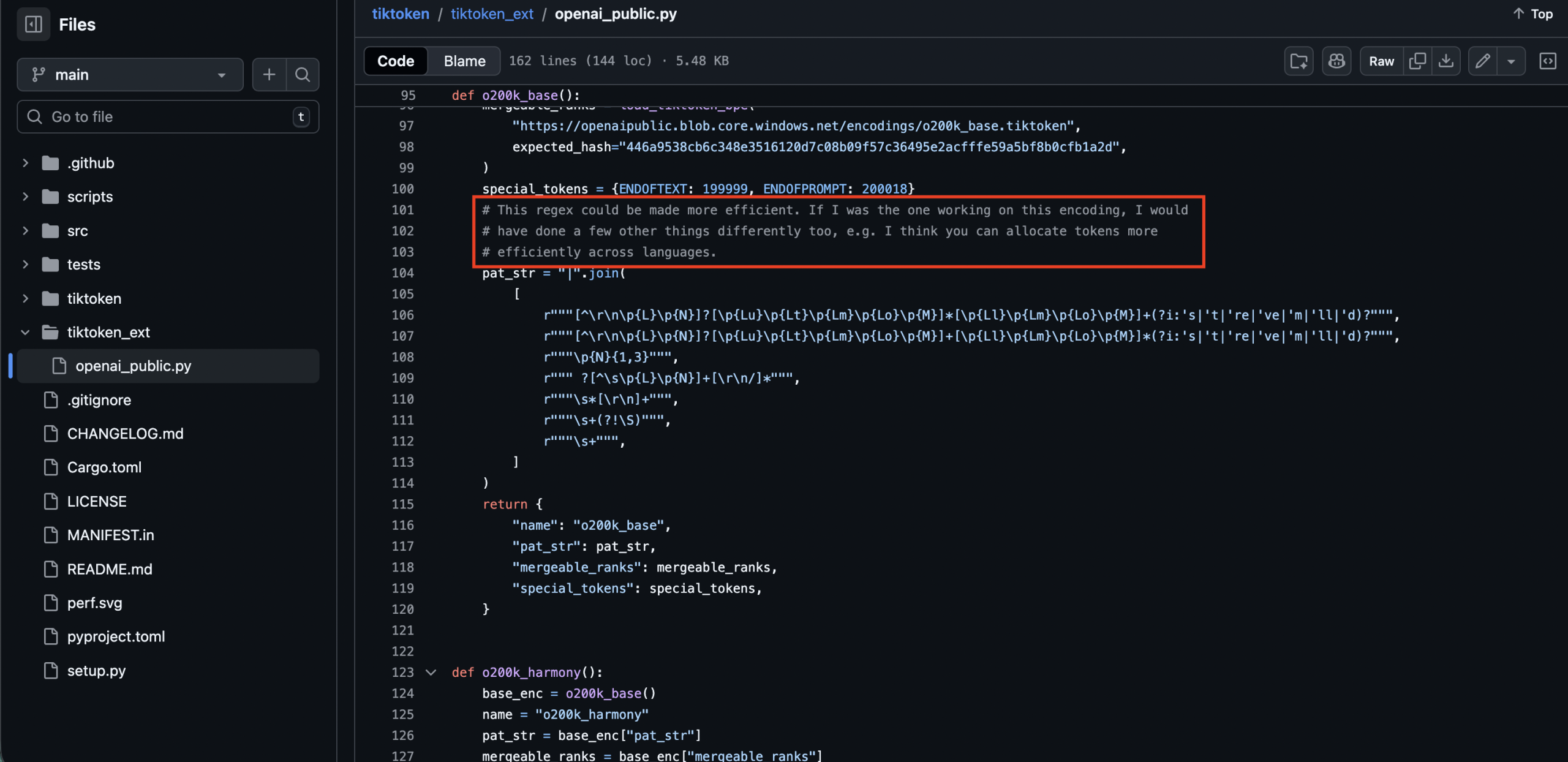Download the raw file icon
1568x762 pixels.
1446,61
